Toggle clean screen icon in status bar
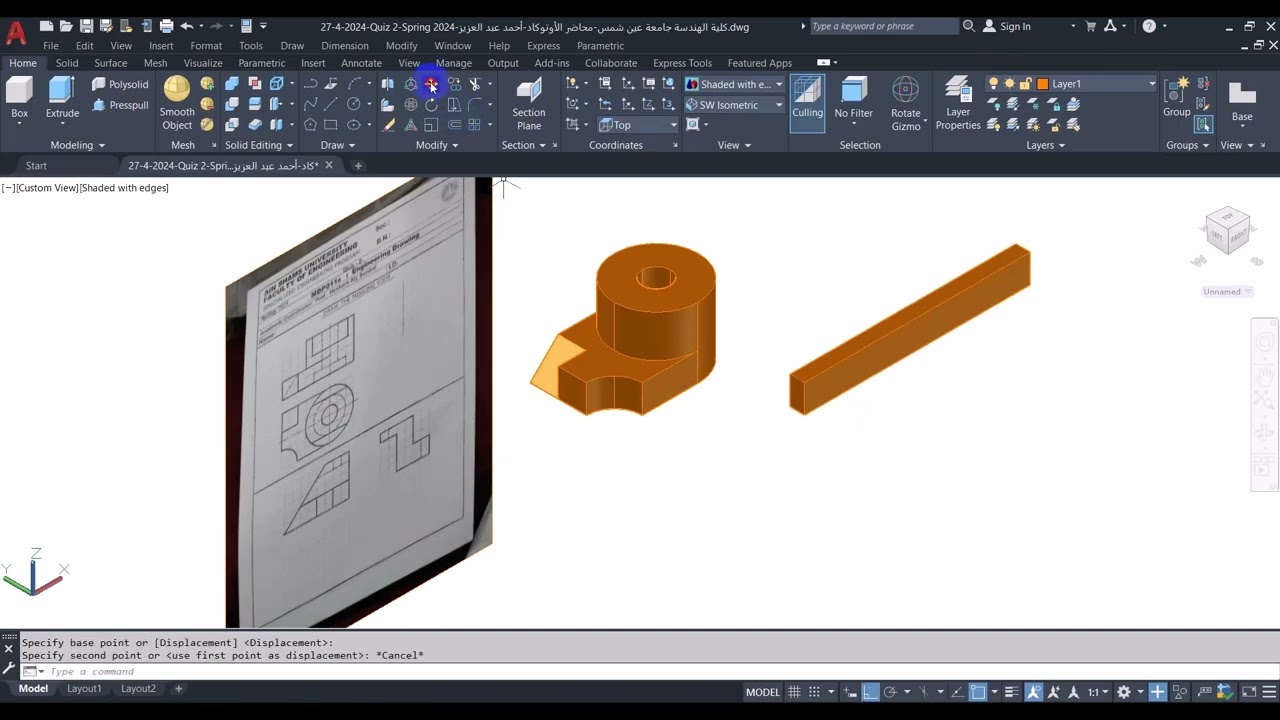 tap(1249, 692)
